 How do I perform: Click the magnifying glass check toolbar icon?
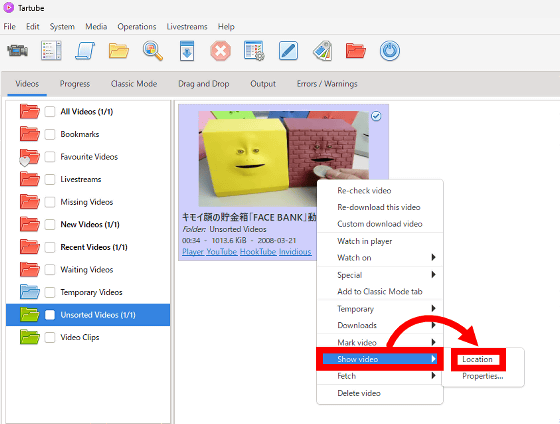[153, 51]
